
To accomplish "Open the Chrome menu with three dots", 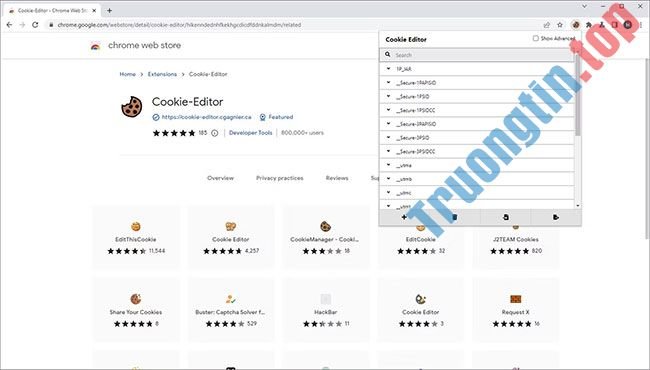I will (x=641, y=25).
